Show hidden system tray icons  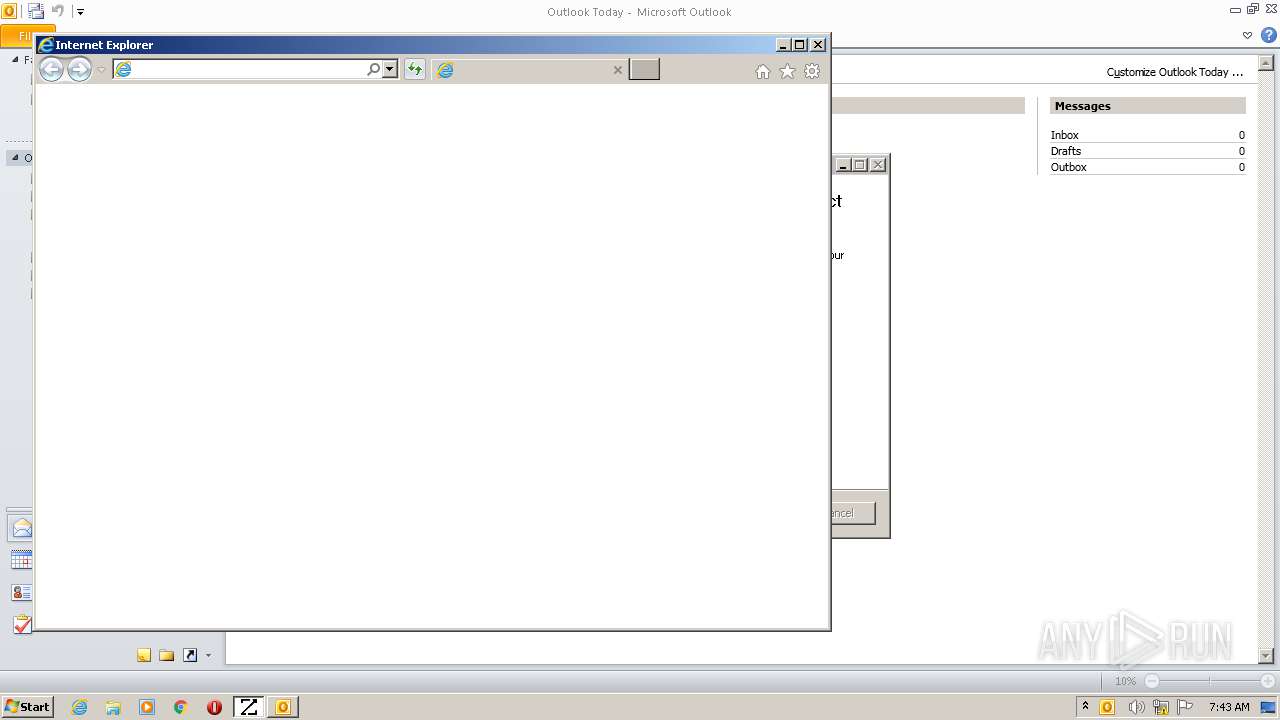click(1085, 707)
